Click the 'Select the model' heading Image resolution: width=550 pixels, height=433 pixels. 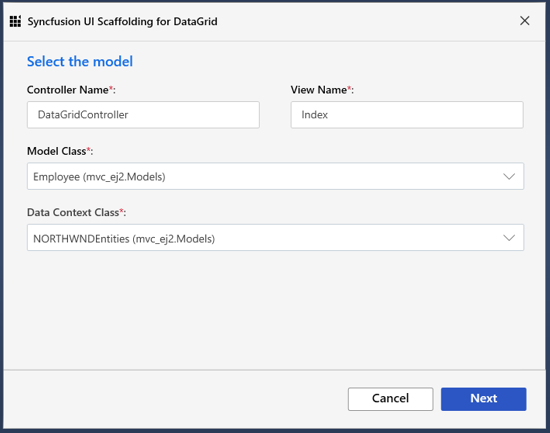coord(80,61)
